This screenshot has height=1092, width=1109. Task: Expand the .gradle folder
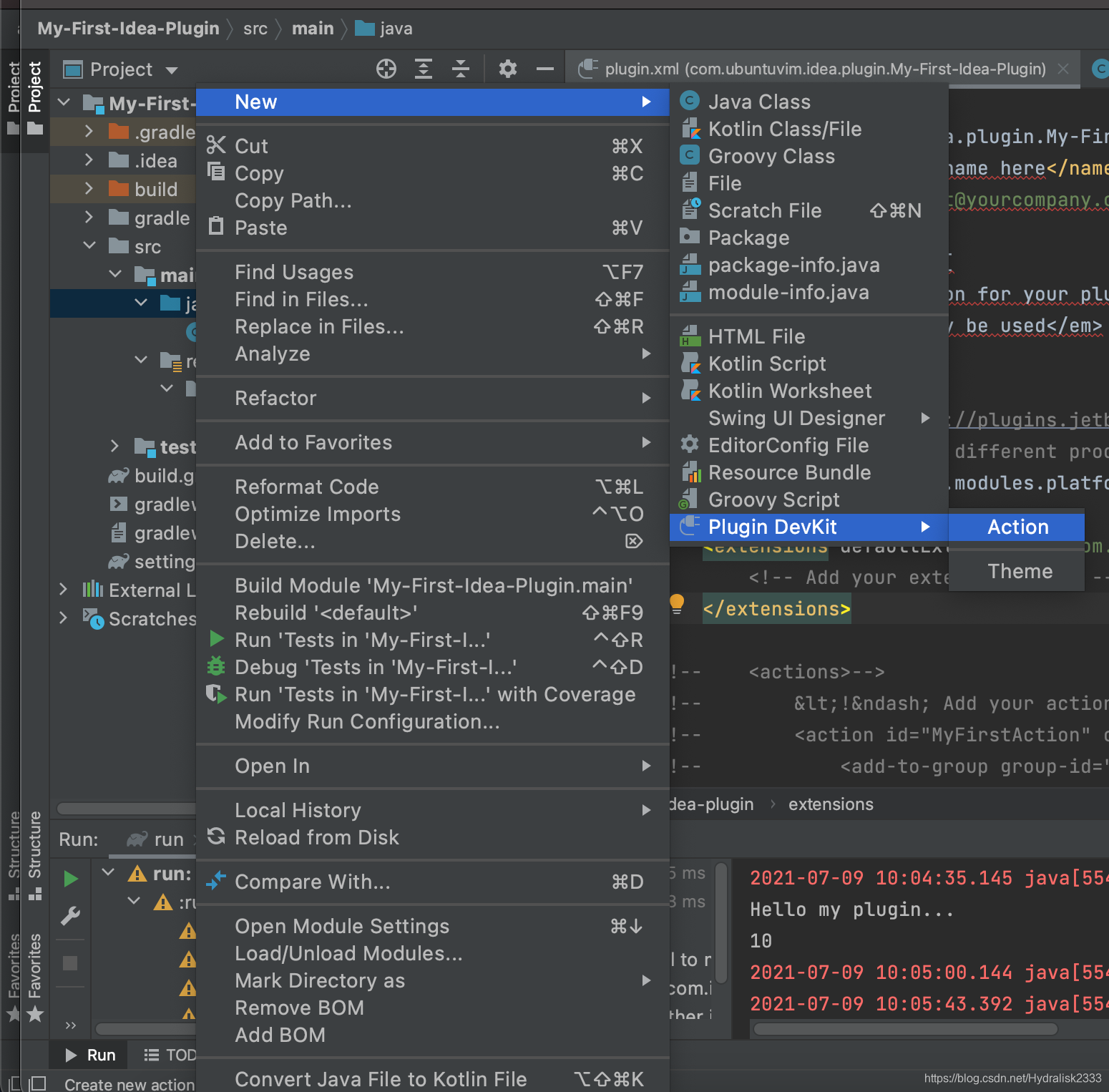coord(89,131)
